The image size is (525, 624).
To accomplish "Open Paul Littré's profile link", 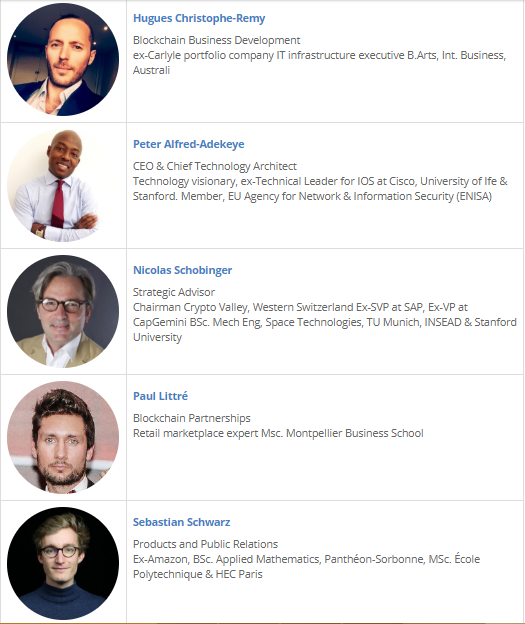I will point(160,396).
